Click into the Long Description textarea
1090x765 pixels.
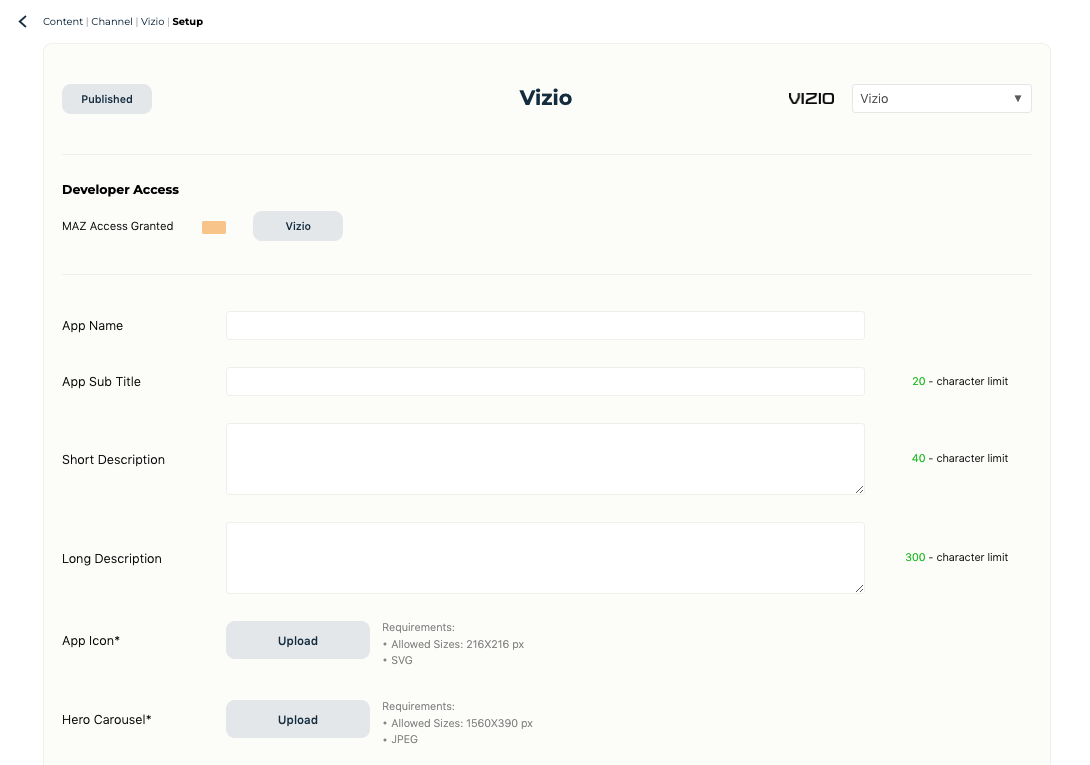[545, 558]
